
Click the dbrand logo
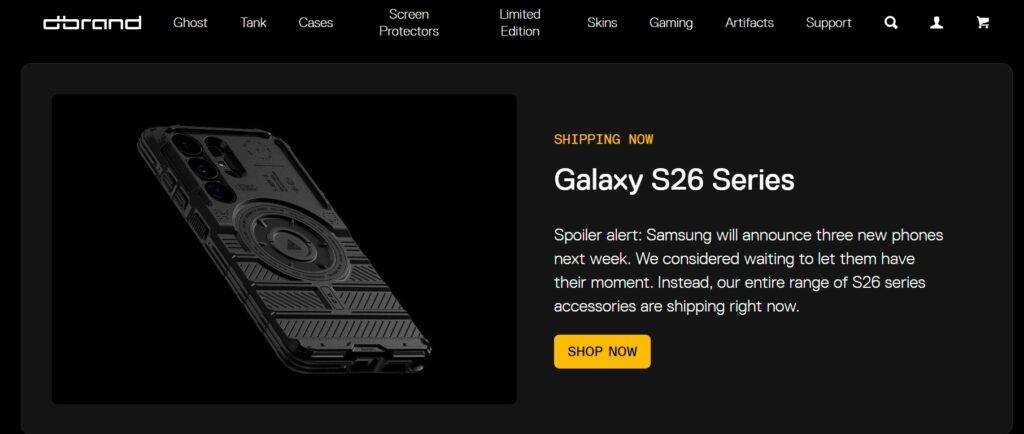tap(92, 22)
